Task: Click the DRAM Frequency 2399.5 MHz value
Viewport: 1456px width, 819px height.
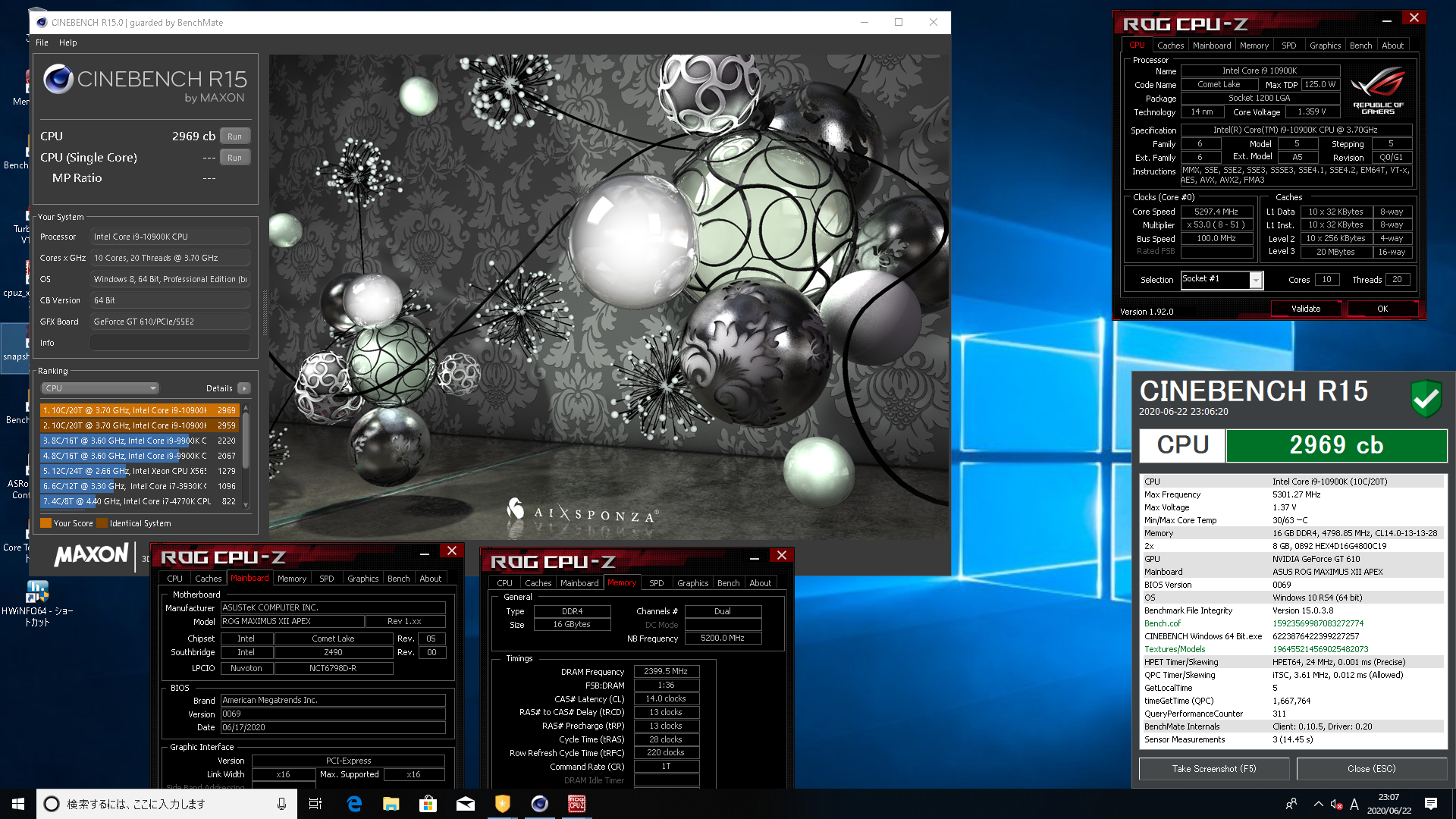Action: tap(666, 671)
